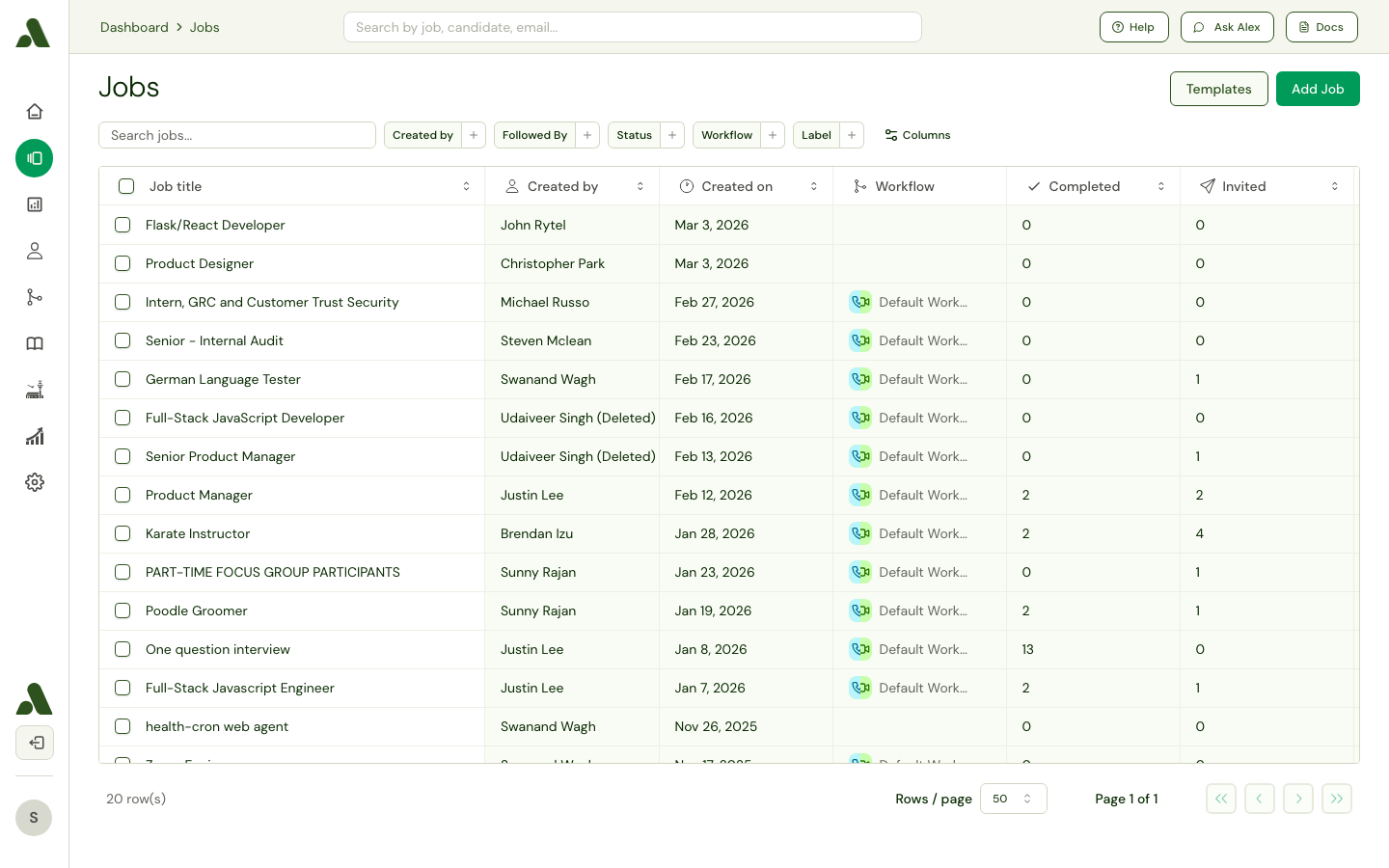Focus the Search jobs field
The width and height of the screenshot is (1389, 868).
coord(237,135)
